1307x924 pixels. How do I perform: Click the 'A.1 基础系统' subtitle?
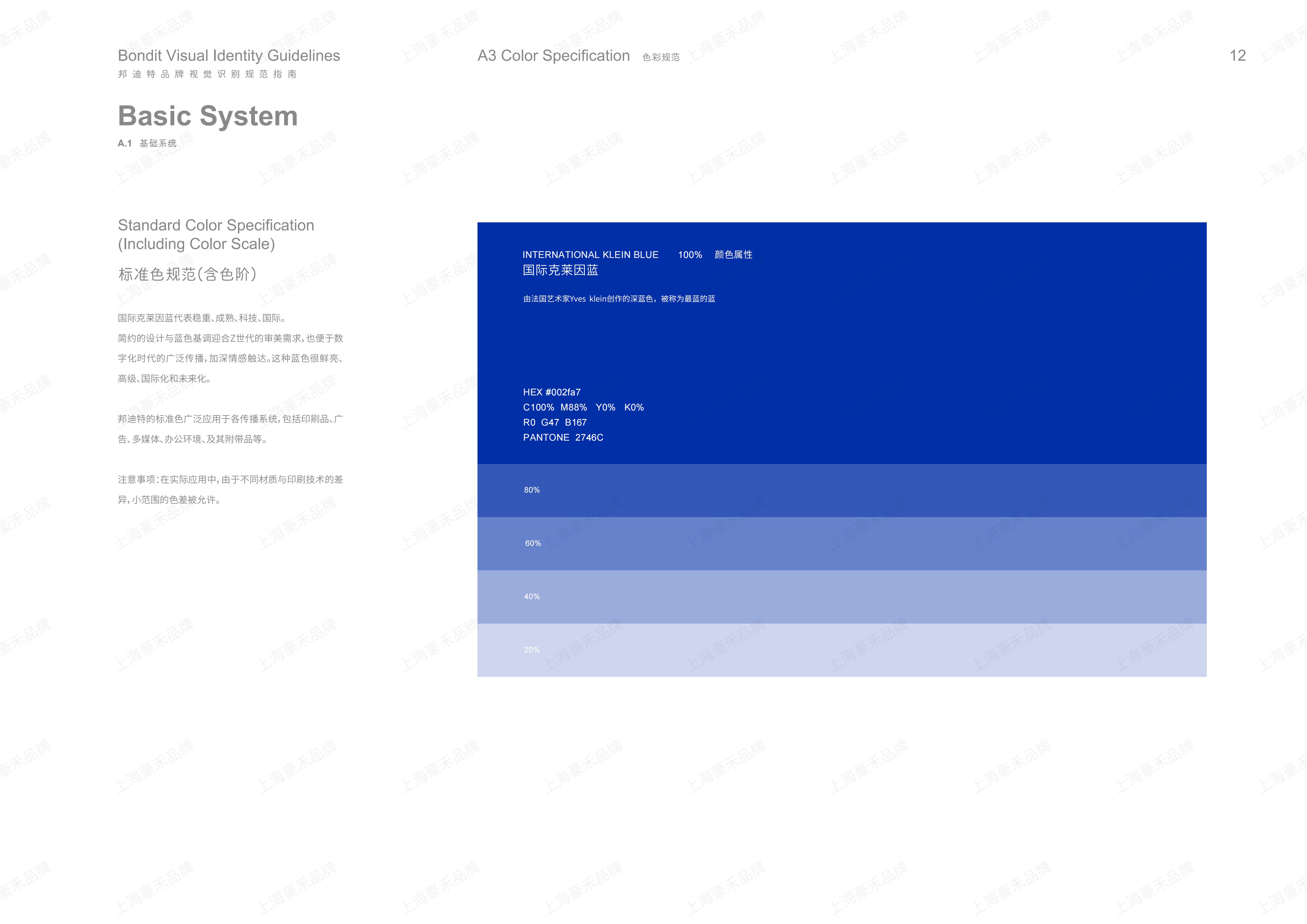147,143
